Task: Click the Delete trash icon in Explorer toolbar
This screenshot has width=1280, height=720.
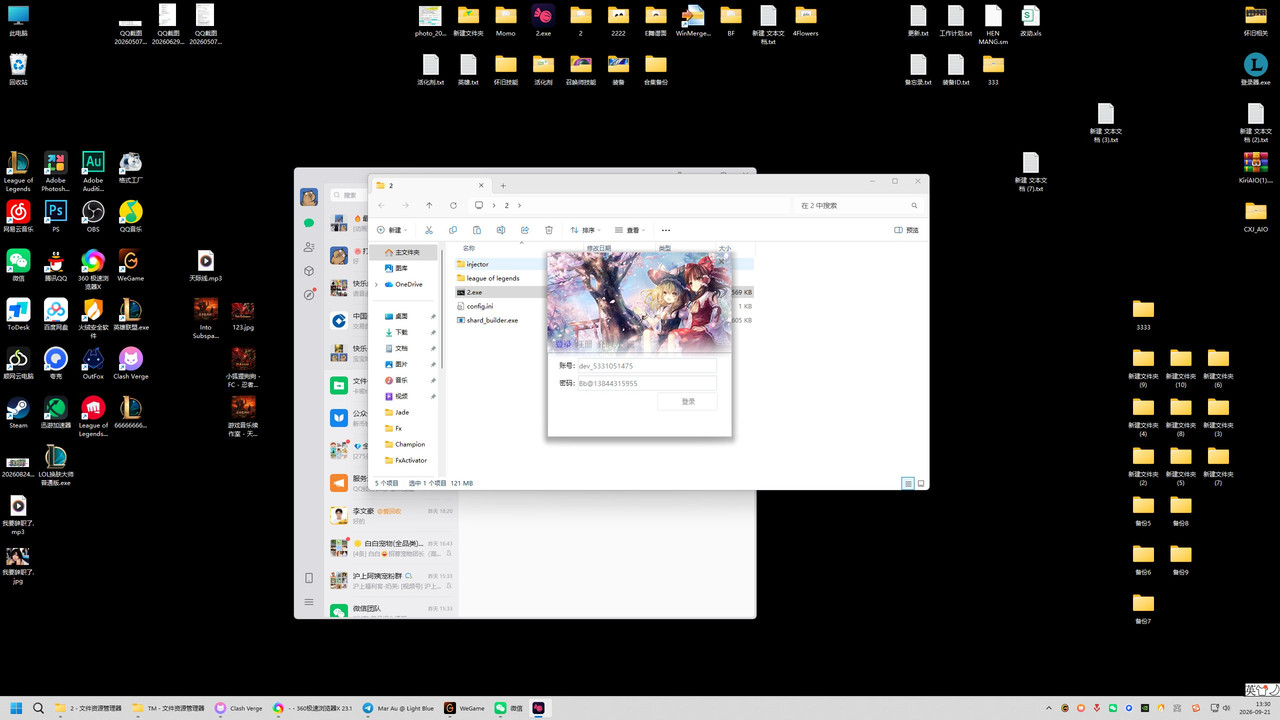Action: pos(549,230)
